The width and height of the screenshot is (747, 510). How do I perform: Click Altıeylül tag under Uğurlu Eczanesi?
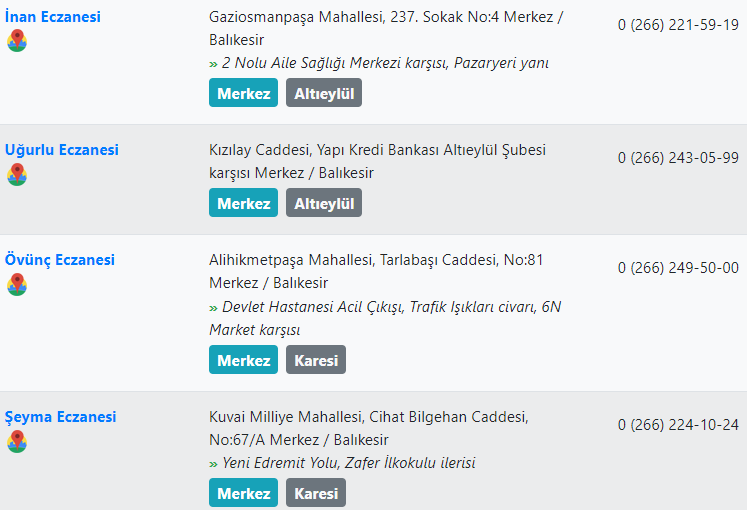point(324,203)
